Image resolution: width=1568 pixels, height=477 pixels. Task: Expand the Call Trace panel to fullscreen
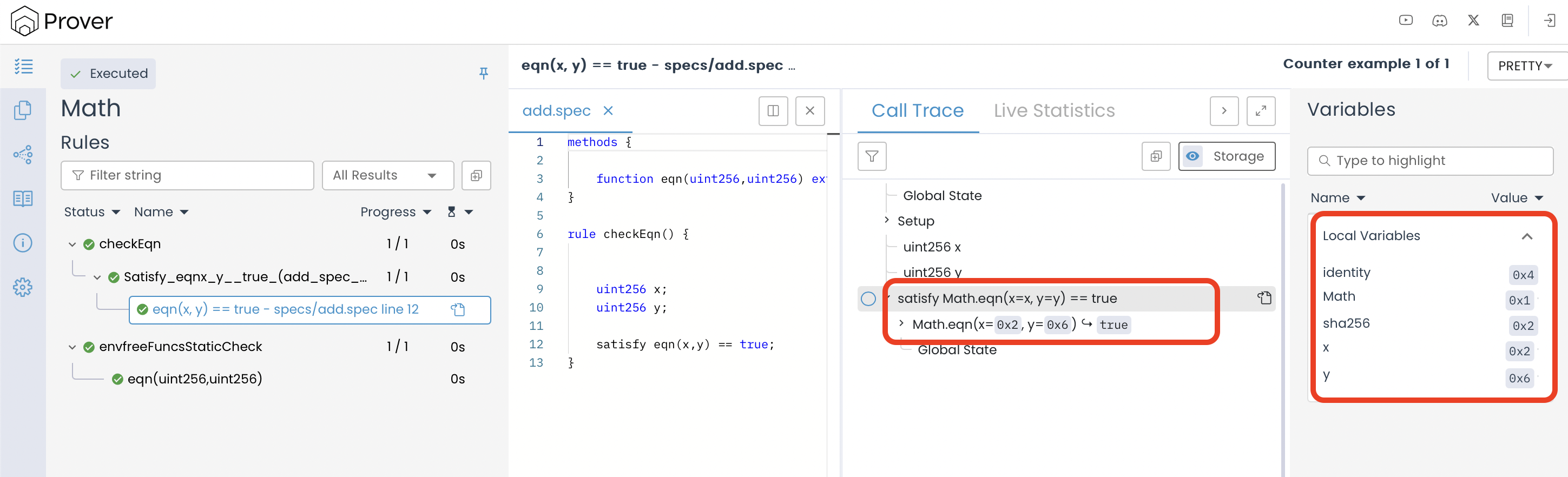coord(1261,111)
